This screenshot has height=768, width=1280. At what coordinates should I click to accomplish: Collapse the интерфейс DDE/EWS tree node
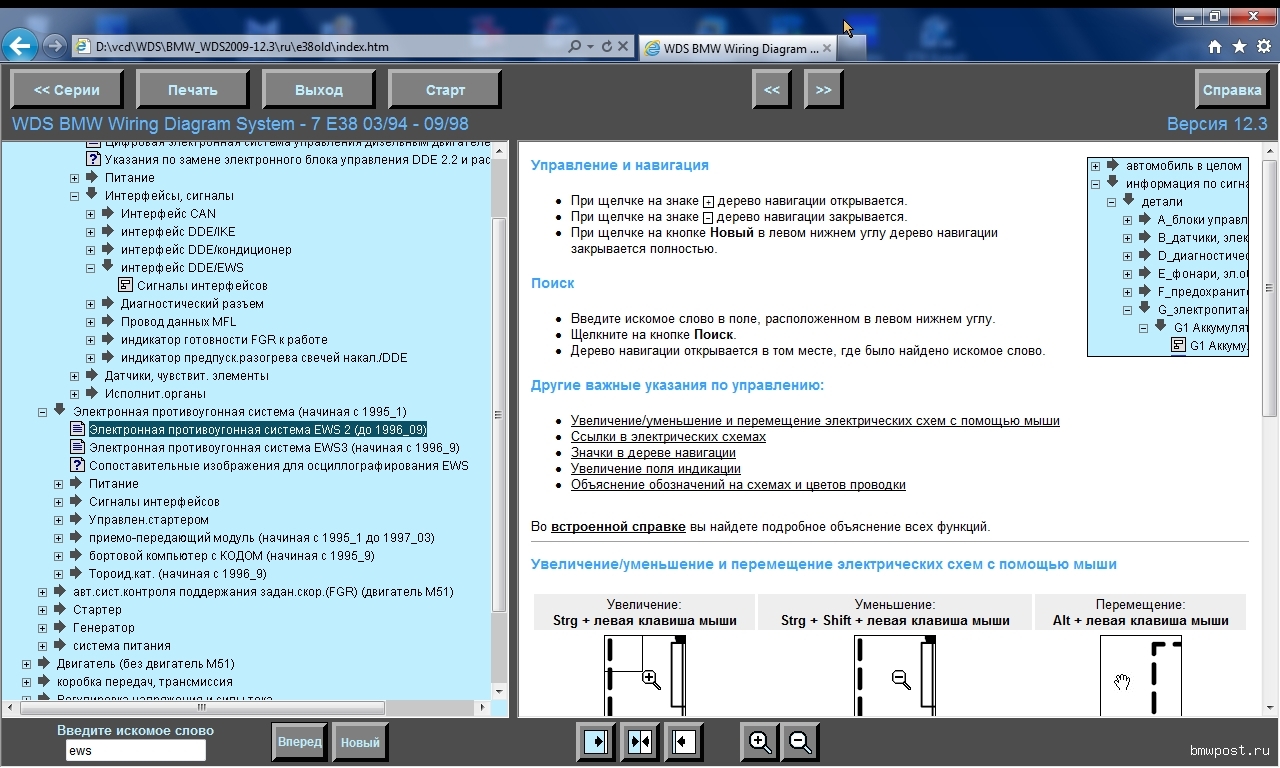click(91, 268)
